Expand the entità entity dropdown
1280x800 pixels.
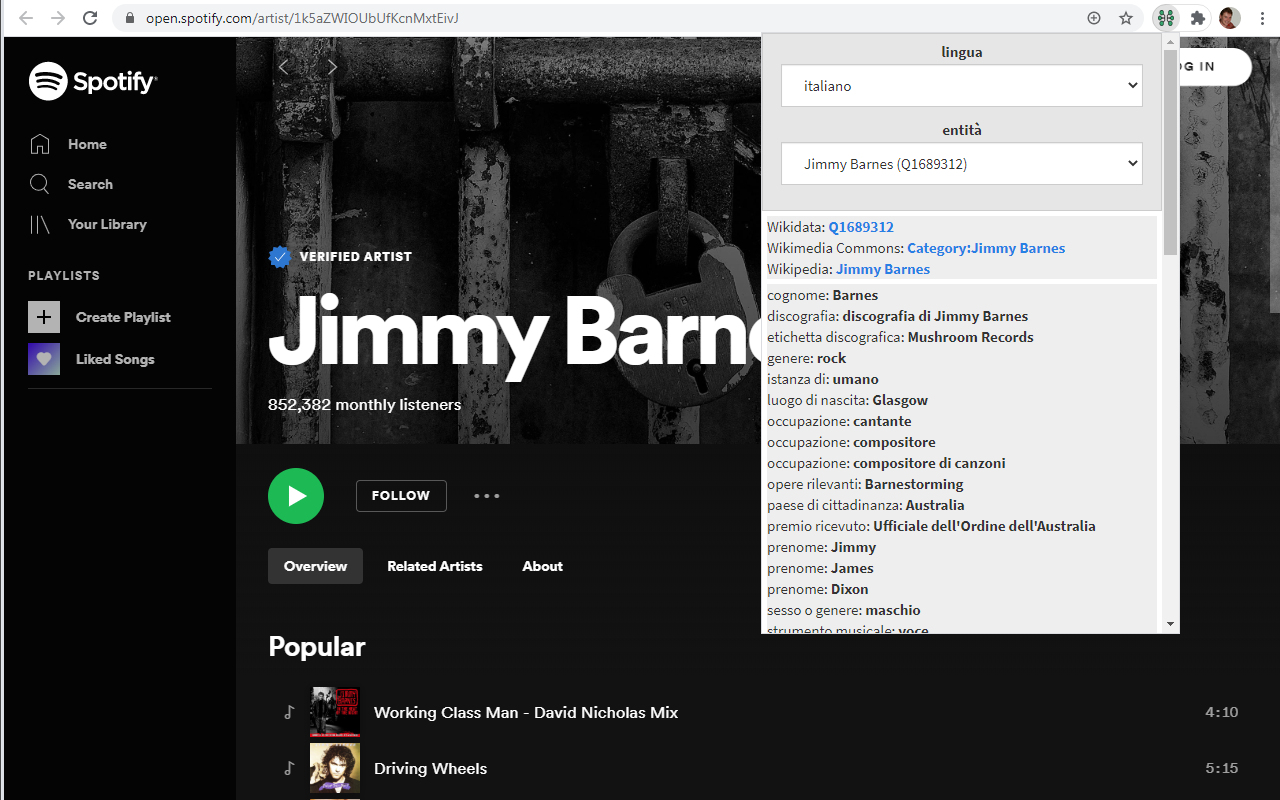(x=961, y=164)
